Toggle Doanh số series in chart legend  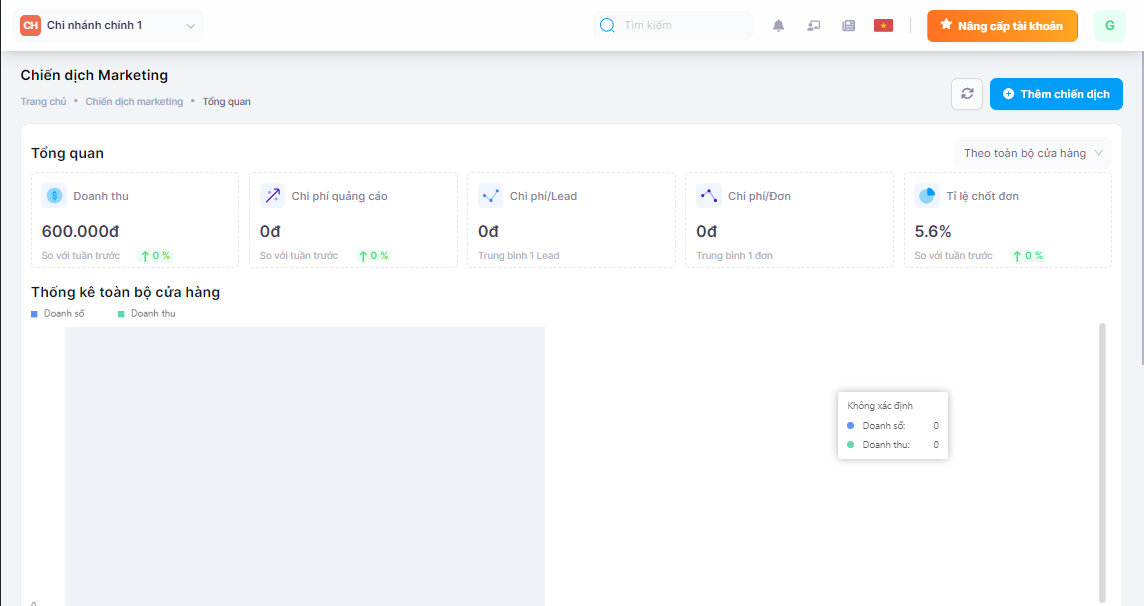click(x=58, y=314)
